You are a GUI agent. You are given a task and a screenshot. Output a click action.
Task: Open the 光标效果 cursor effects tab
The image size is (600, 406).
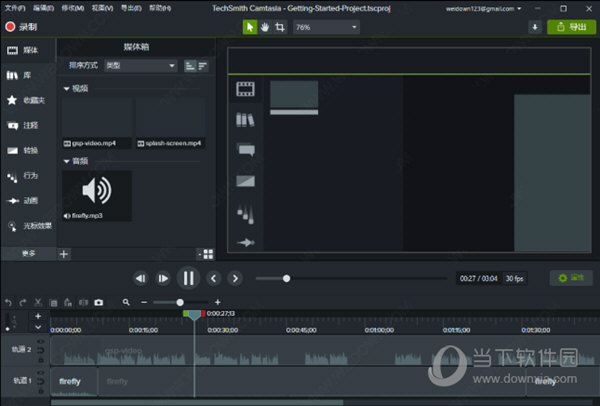(x=28, y=226)
